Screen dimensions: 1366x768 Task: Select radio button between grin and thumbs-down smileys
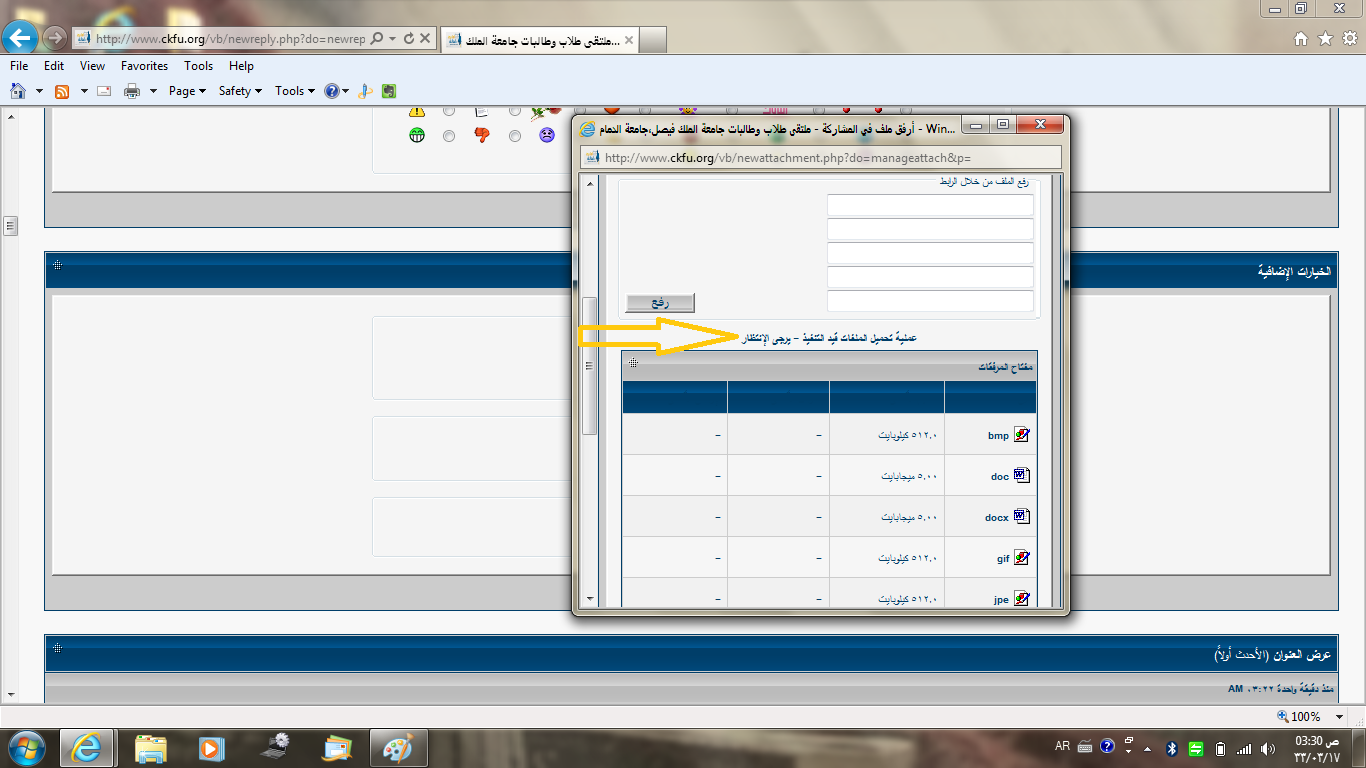pos(449,135)
